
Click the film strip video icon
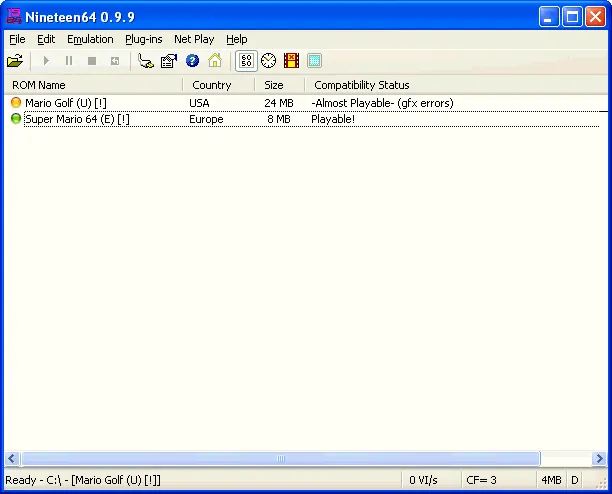tap(291, 61)
